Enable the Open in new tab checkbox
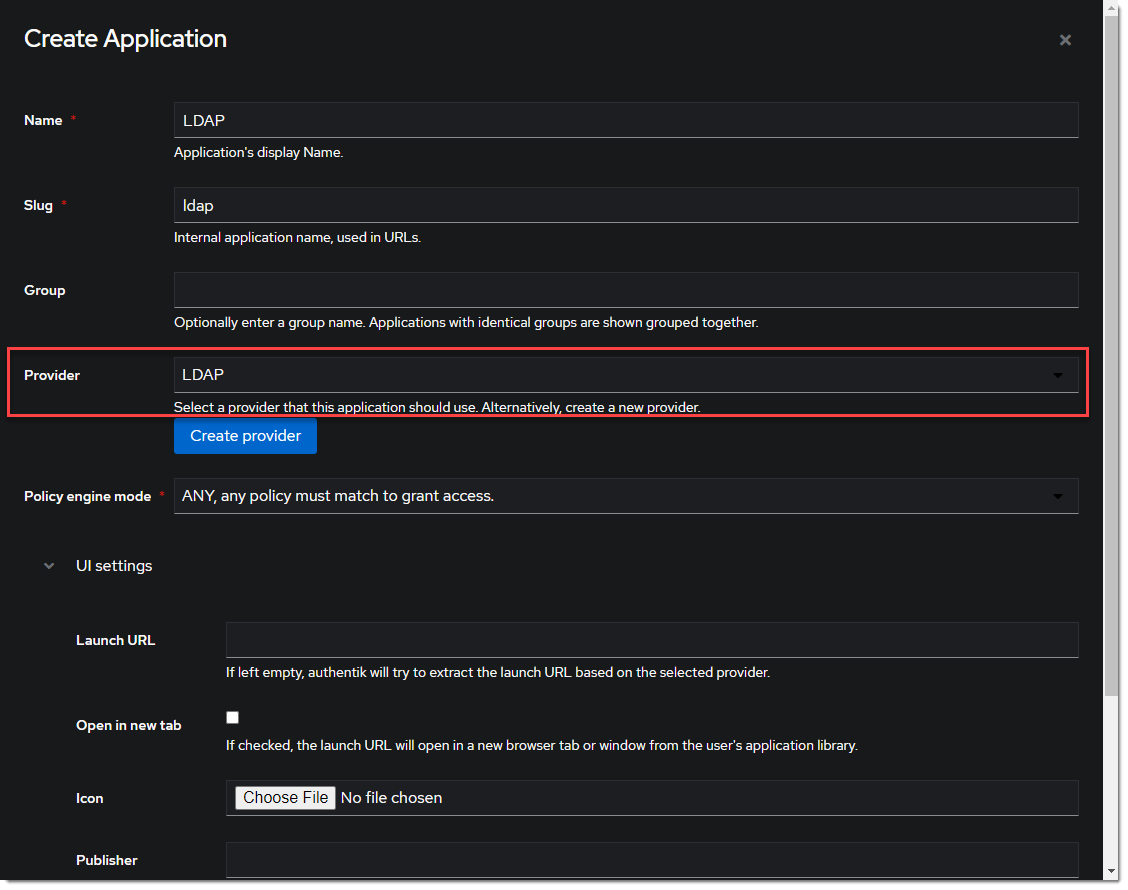This screenshot has width=1128, height=890. [233, 717]
